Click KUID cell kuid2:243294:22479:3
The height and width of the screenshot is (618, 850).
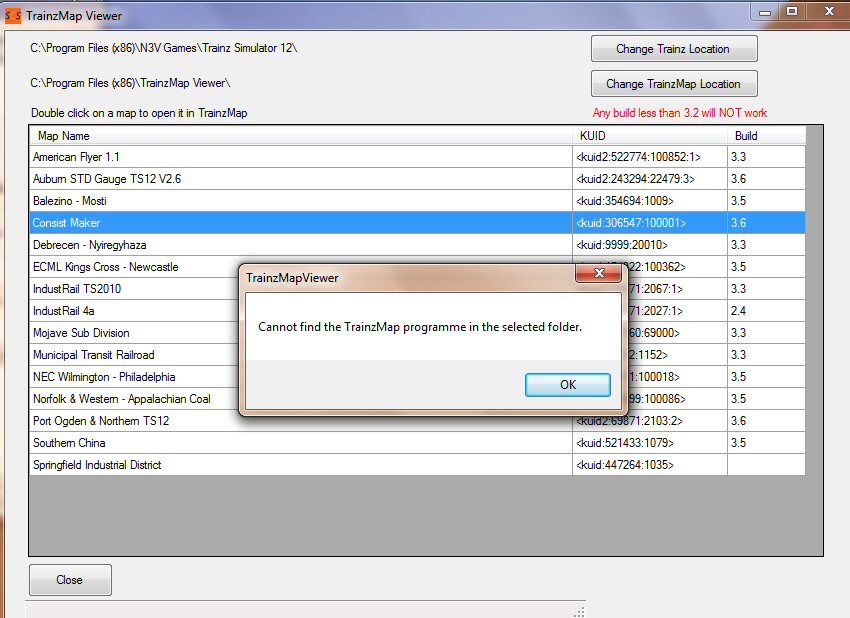click(650, 179)
